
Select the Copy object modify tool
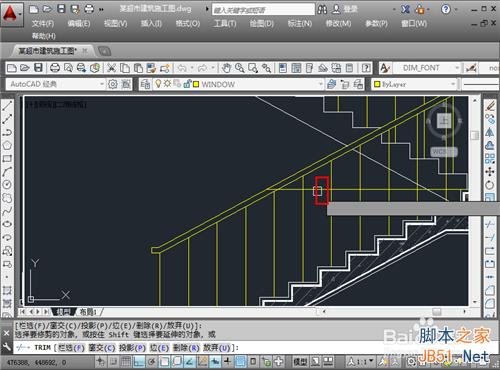(490, 119)
